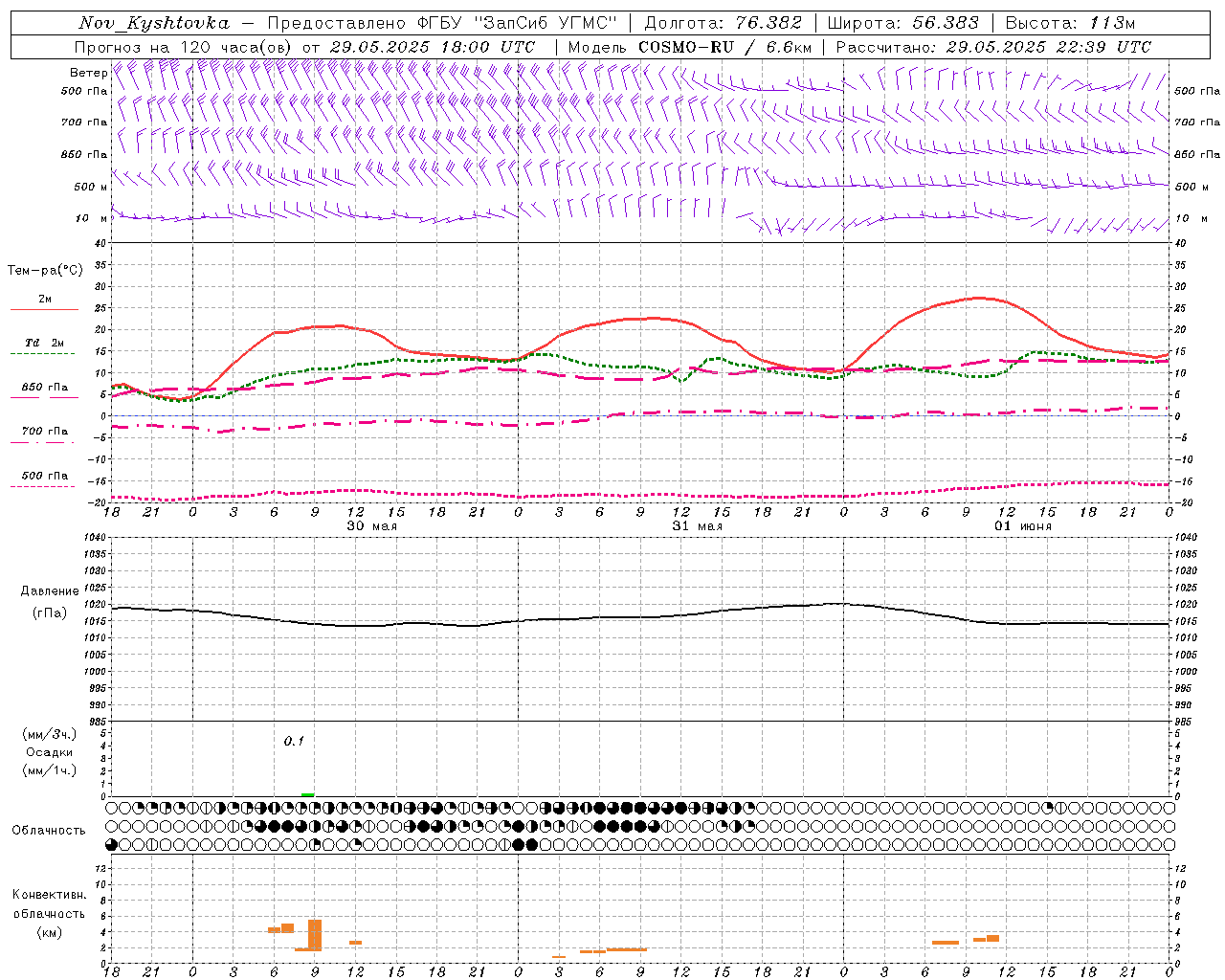Click the 500 гПа temperature legend entry
The image size is (1225, 980).
tap(45, 476)
